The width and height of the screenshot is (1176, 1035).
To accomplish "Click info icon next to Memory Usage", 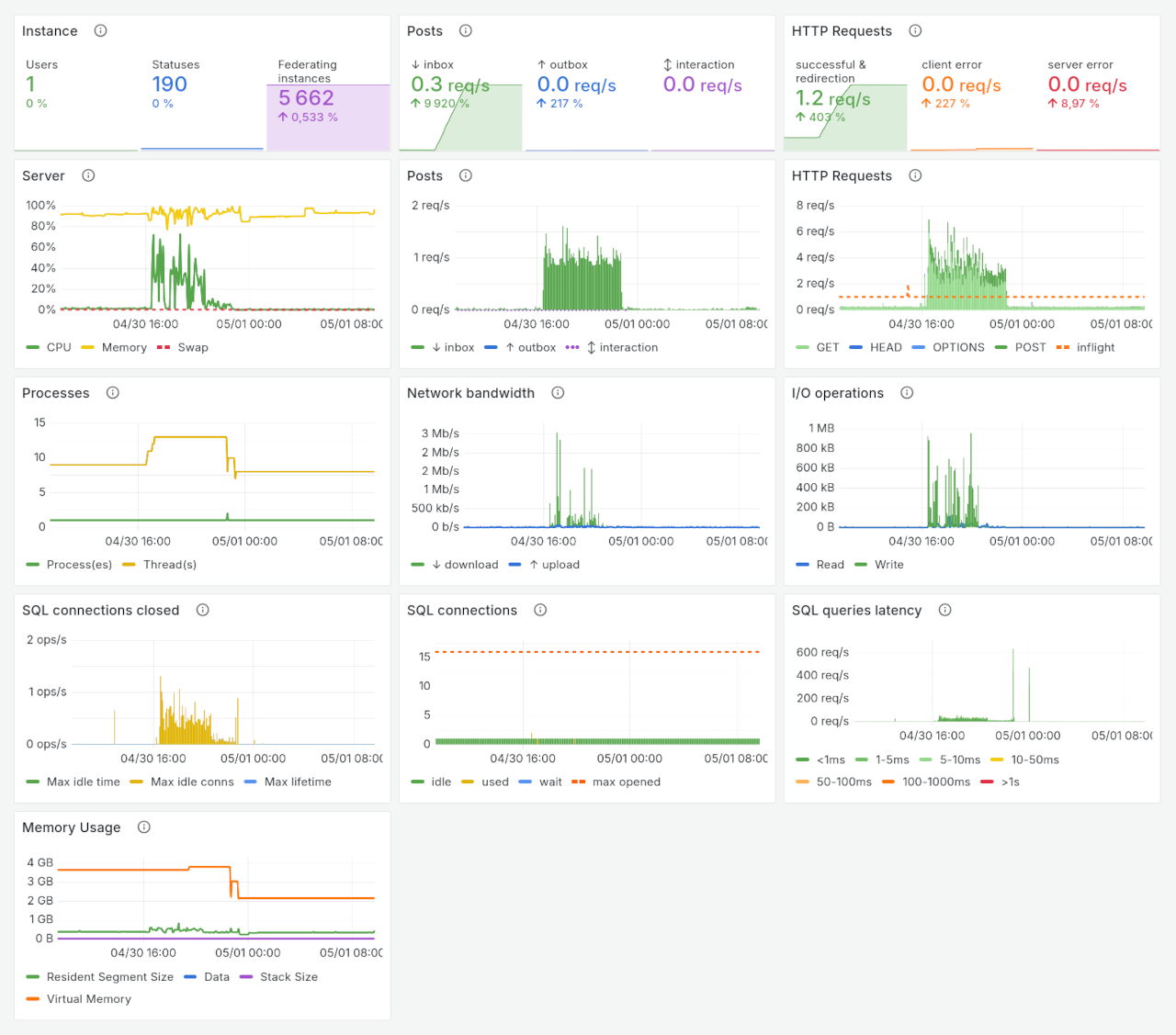I will (x=144, y=827).
